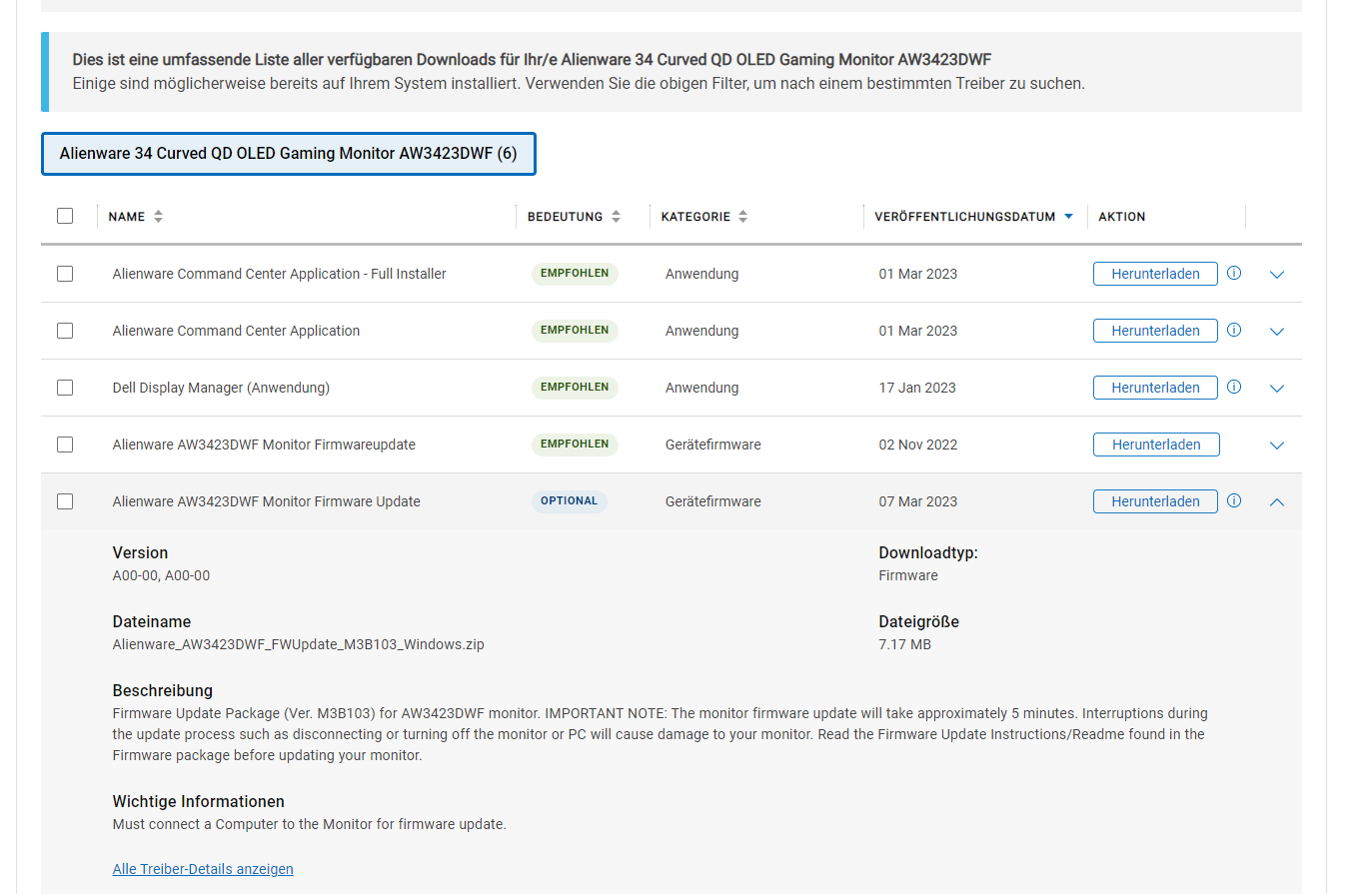Sort by BEDEUTUNG column arrows
Image resolution: width=1372 pixels, height=894 pixels.
(617, 216)
